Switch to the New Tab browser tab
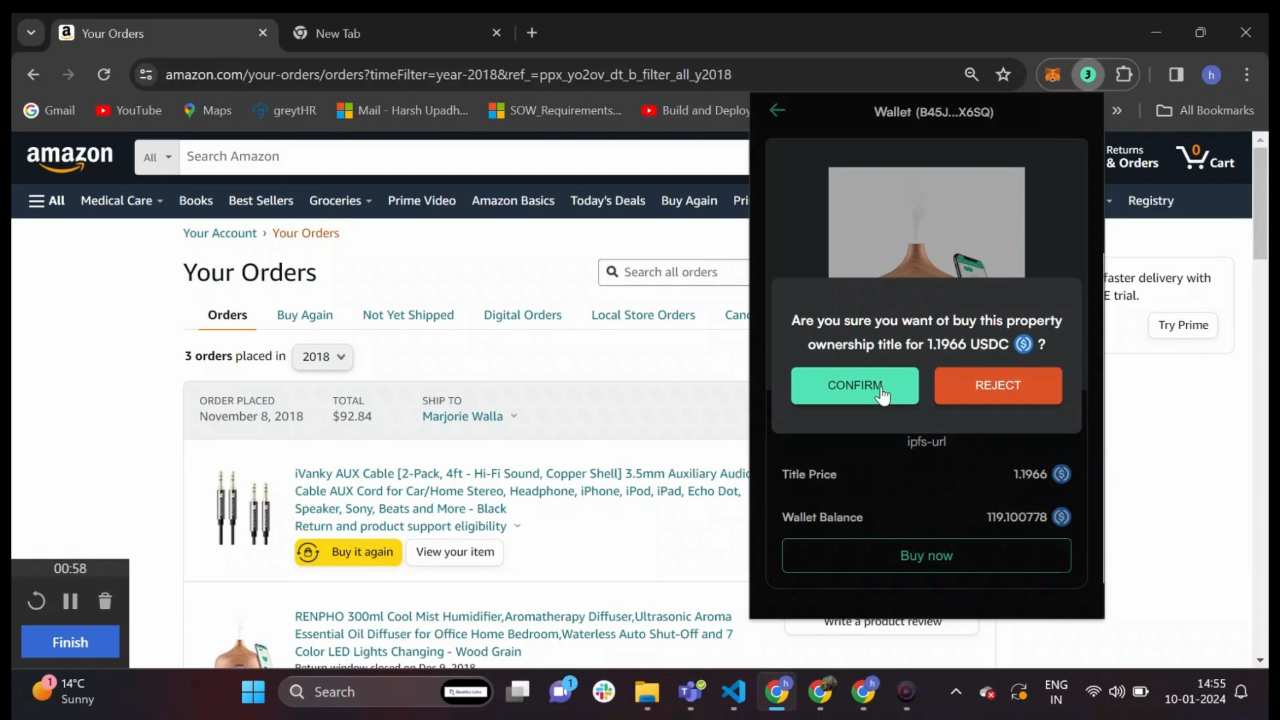The height and width of the screenshot is (720, 1280). coord(395,33)
